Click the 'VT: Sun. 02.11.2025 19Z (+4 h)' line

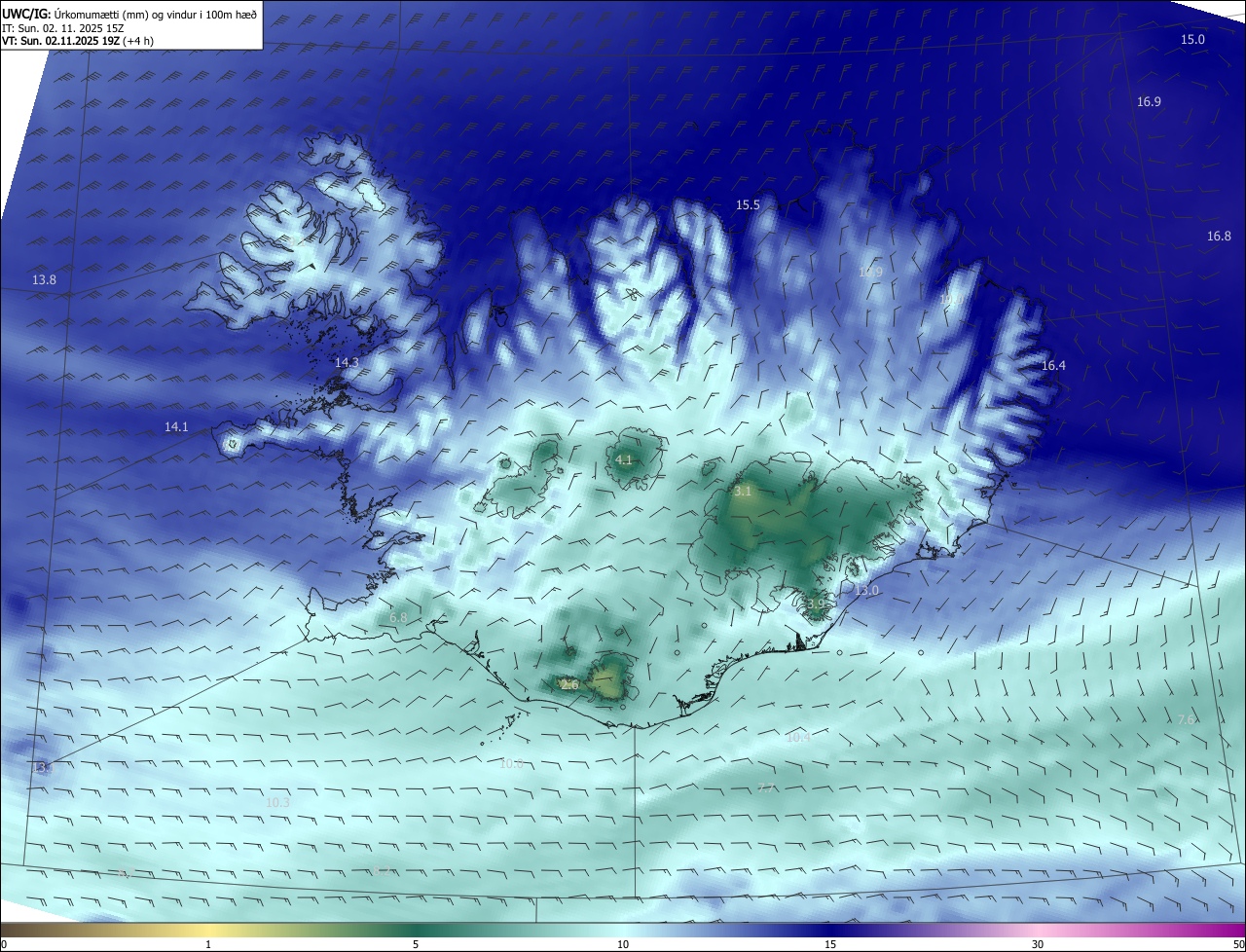pos(78,41)
